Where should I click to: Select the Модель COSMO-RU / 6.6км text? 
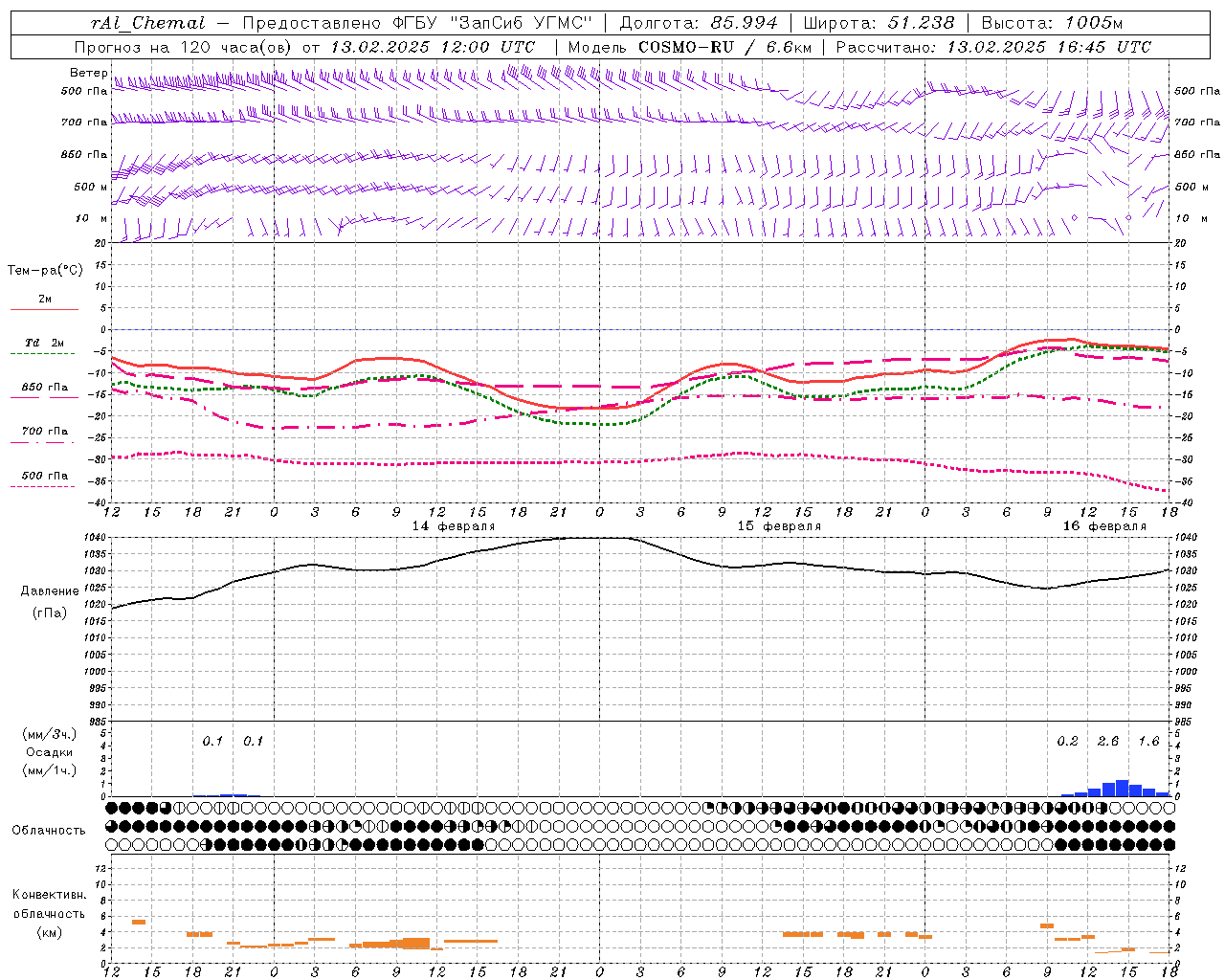689,47
